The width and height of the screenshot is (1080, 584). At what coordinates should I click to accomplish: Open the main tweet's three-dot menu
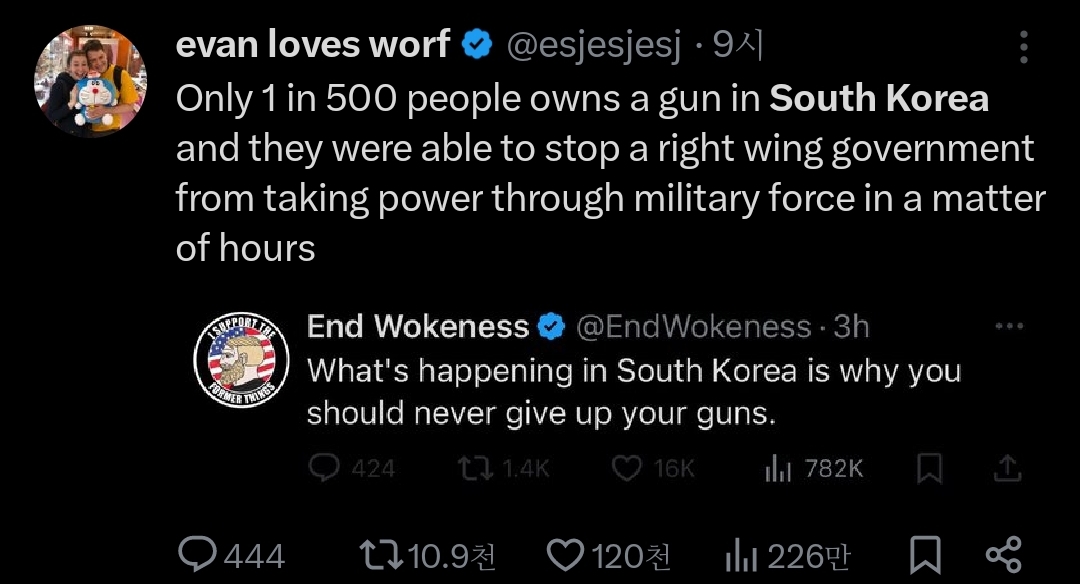coord(1023,47)
